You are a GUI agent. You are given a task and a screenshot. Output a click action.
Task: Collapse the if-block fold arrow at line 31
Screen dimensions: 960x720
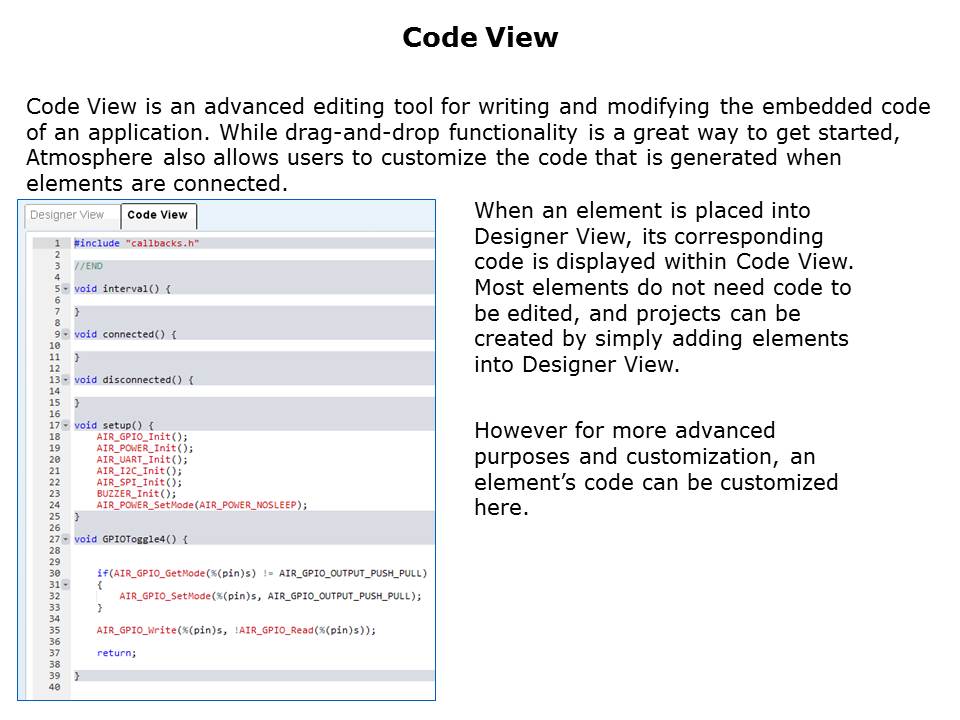pyautogui.click(x=66, y=585)
